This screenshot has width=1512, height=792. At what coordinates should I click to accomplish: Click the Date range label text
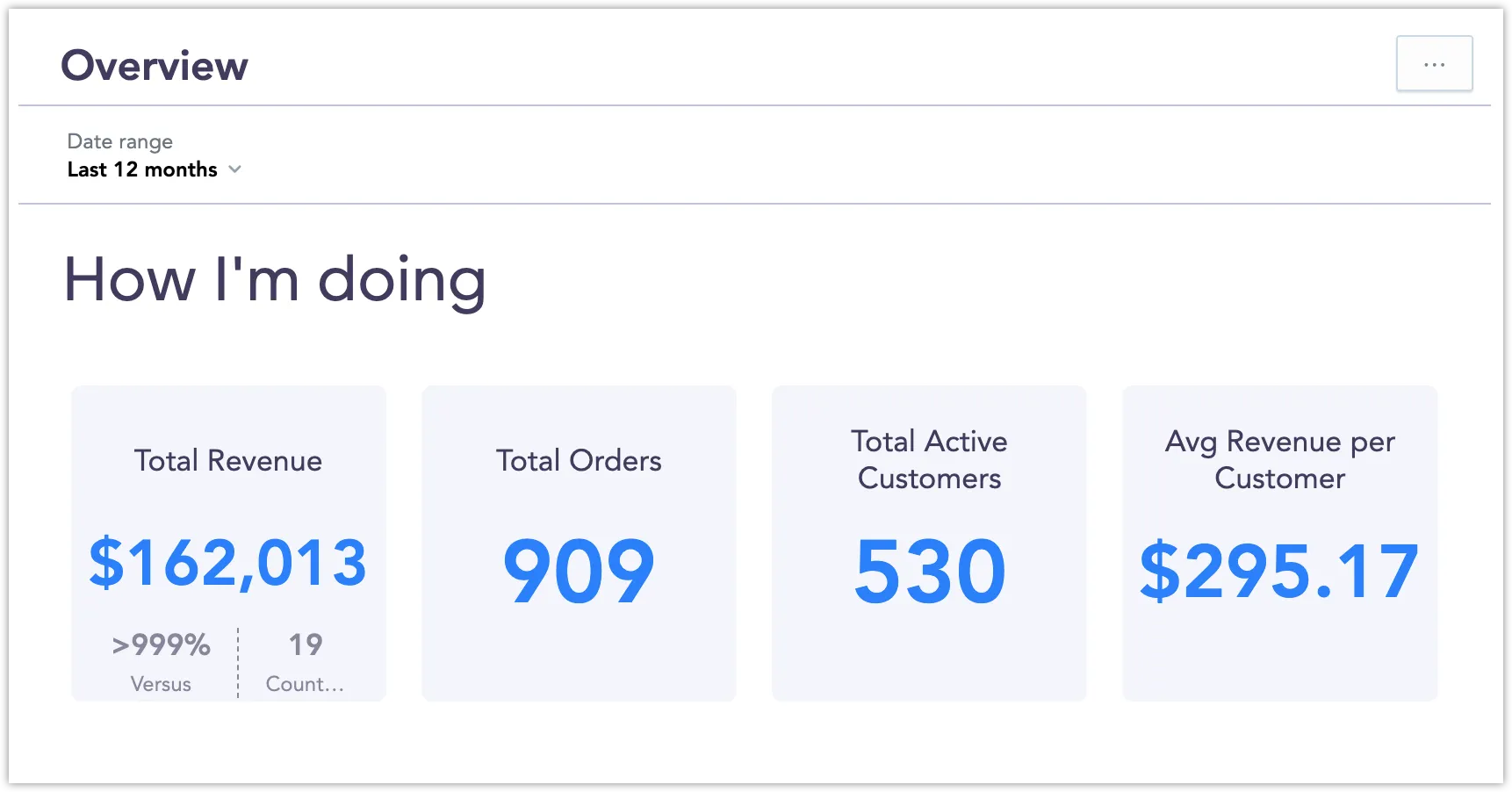[x=119, y=140]
